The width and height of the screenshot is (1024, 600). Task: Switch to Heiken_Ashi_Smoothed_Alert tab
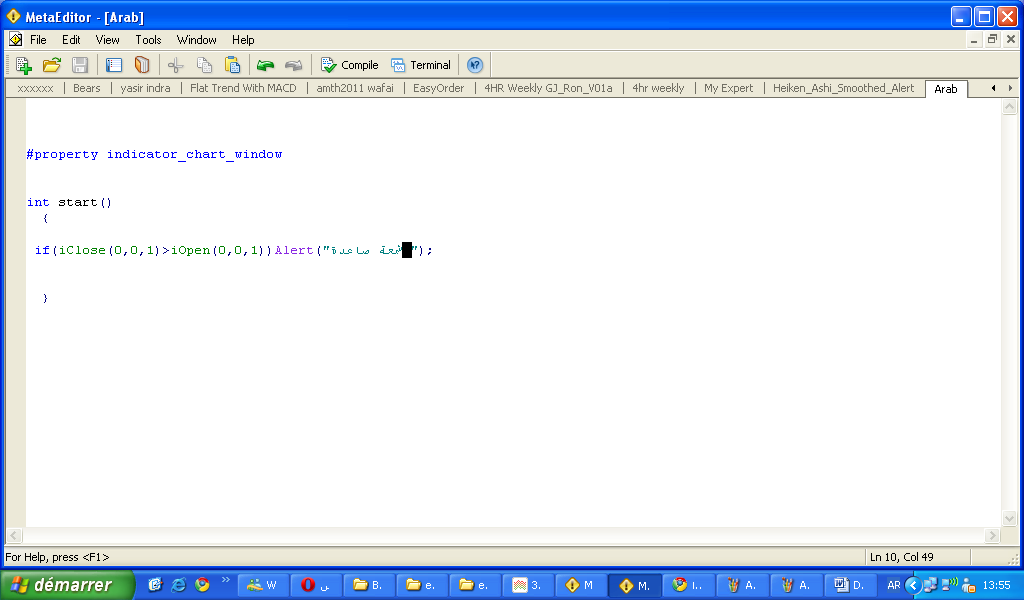[x=843, y=88]
